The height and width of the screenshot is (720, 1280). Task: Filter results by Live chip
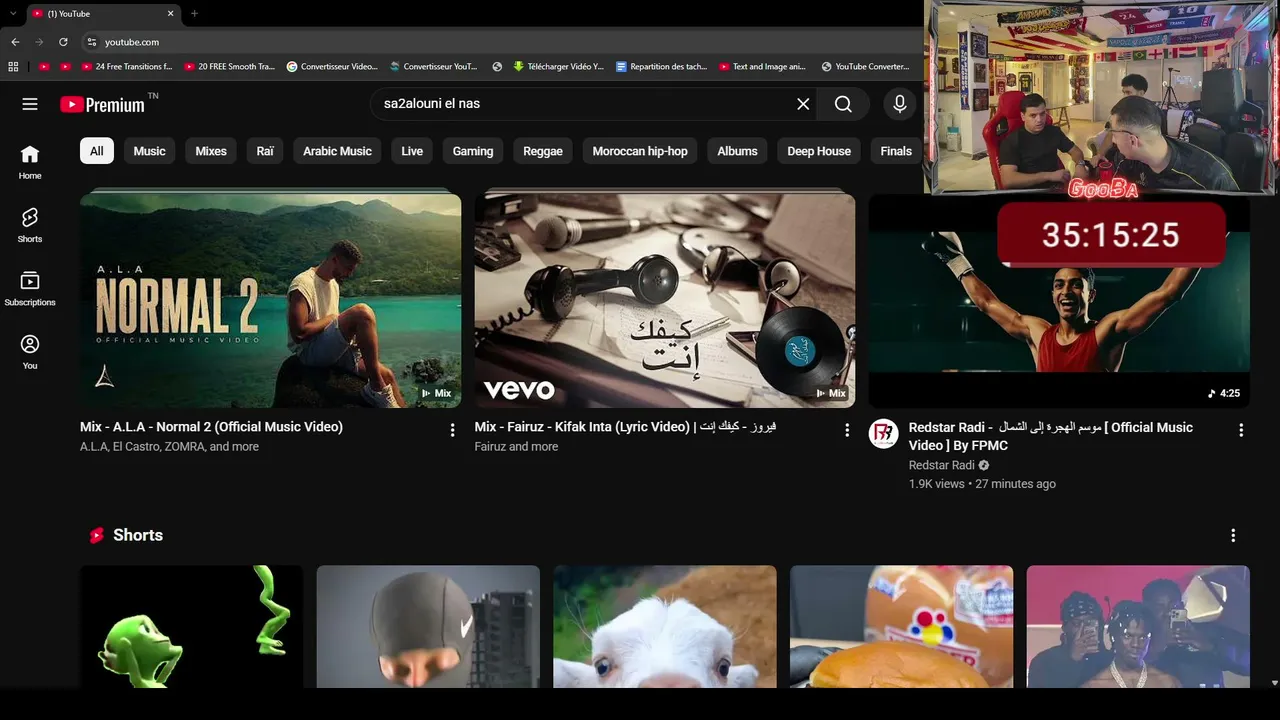coord(412,151)
